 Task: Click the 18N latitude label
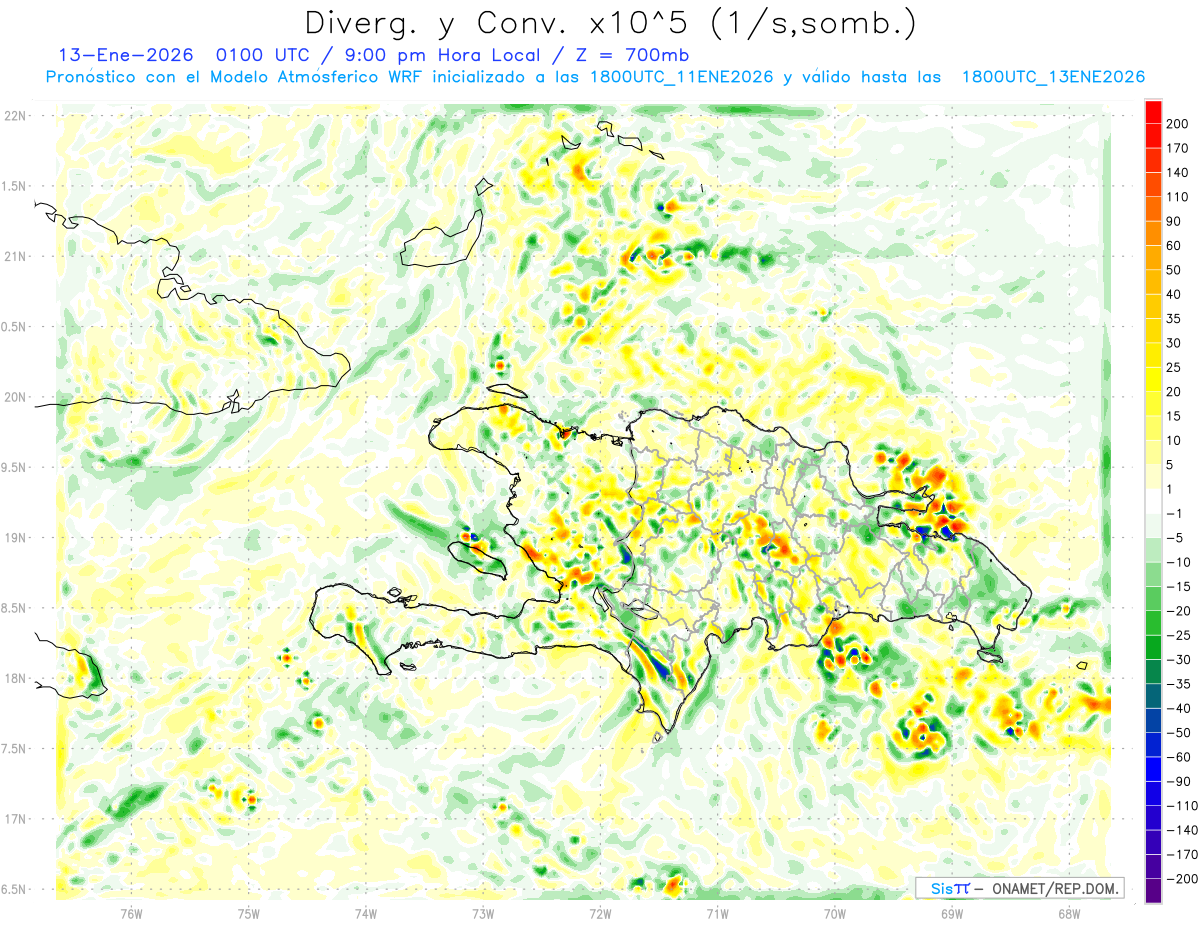(14, 678)
